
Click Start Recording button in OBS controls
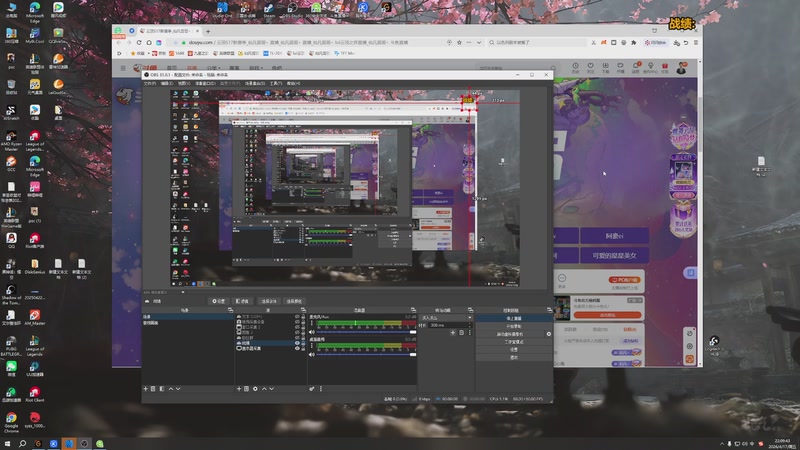point(514,326)
